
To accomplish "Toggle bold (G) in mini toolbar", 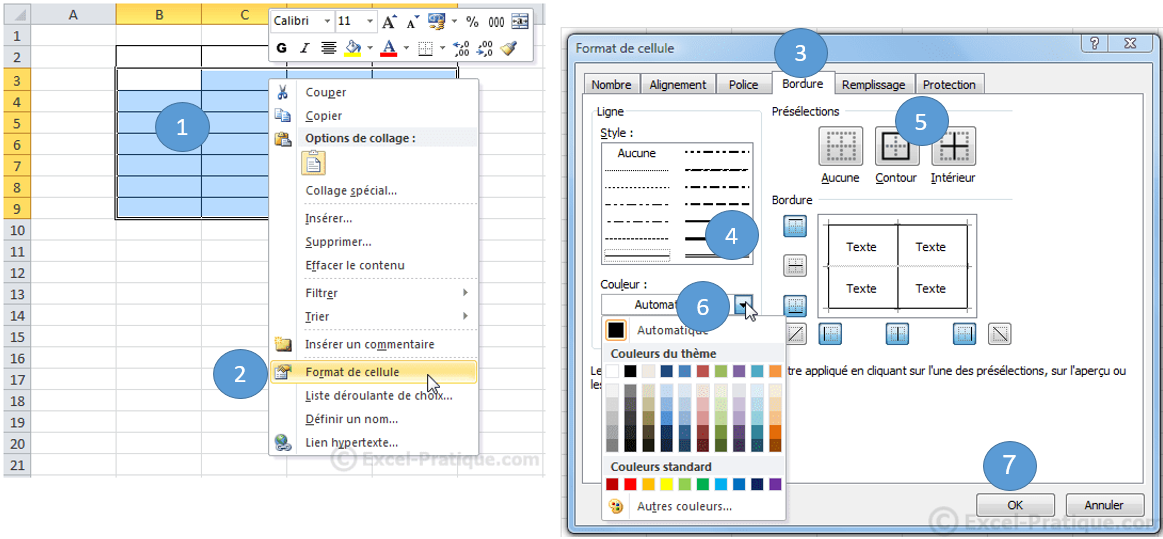I will pos(282,48).
